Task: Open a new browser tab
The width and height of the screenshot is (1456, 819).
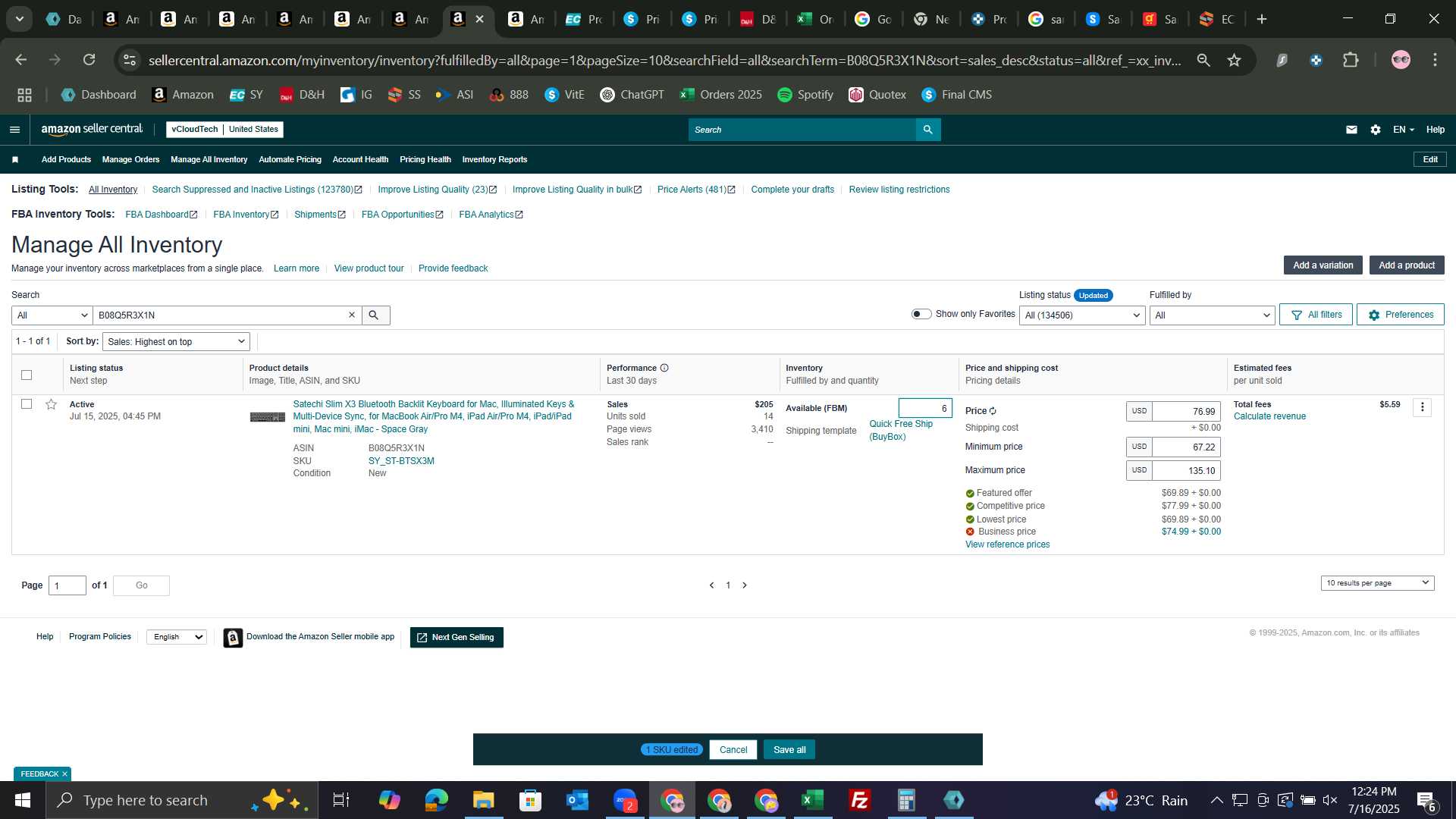Action: pyautogui.click(x=1262, y=19)
